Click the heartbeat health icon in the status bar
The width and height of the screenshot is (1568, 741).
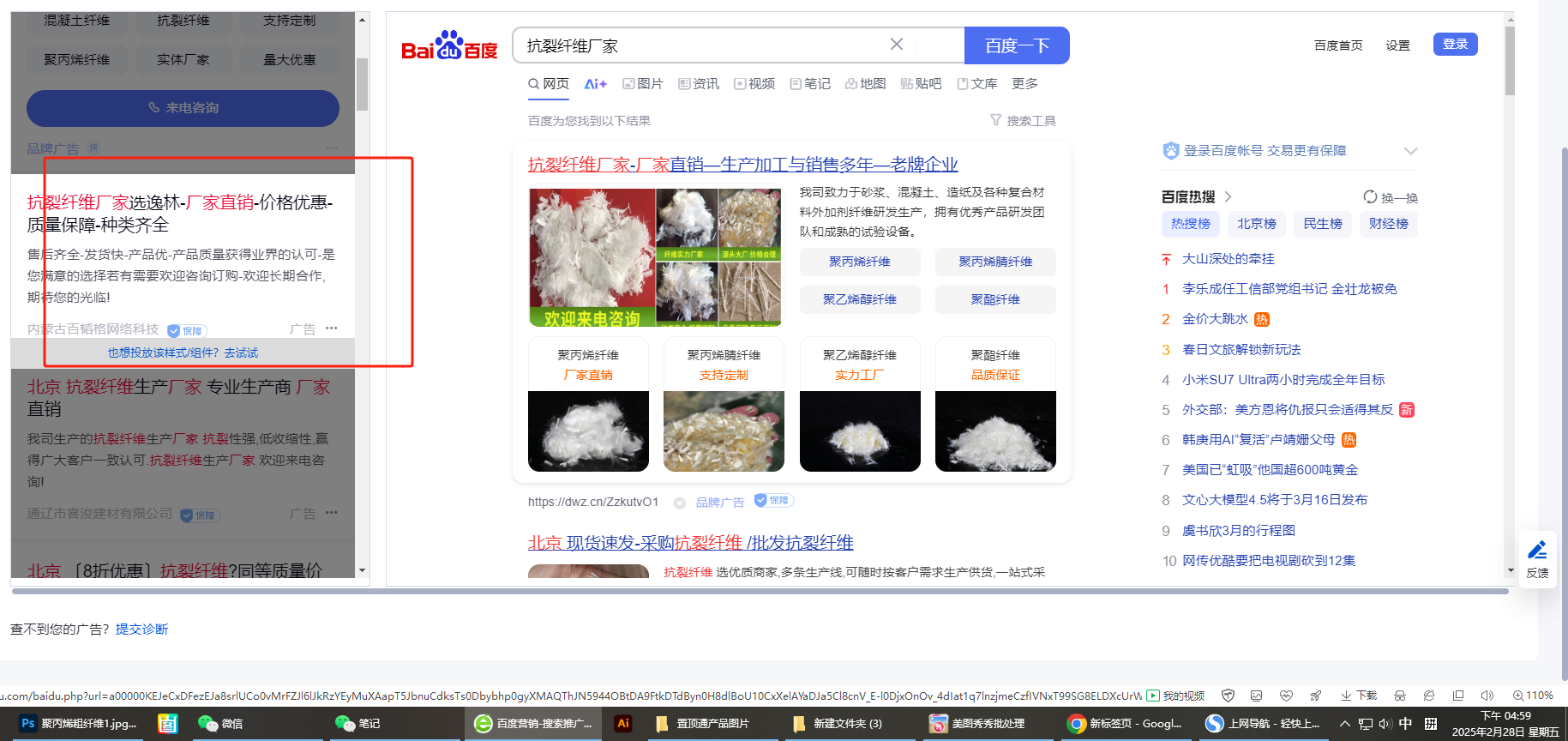[x=1286, y=696]
